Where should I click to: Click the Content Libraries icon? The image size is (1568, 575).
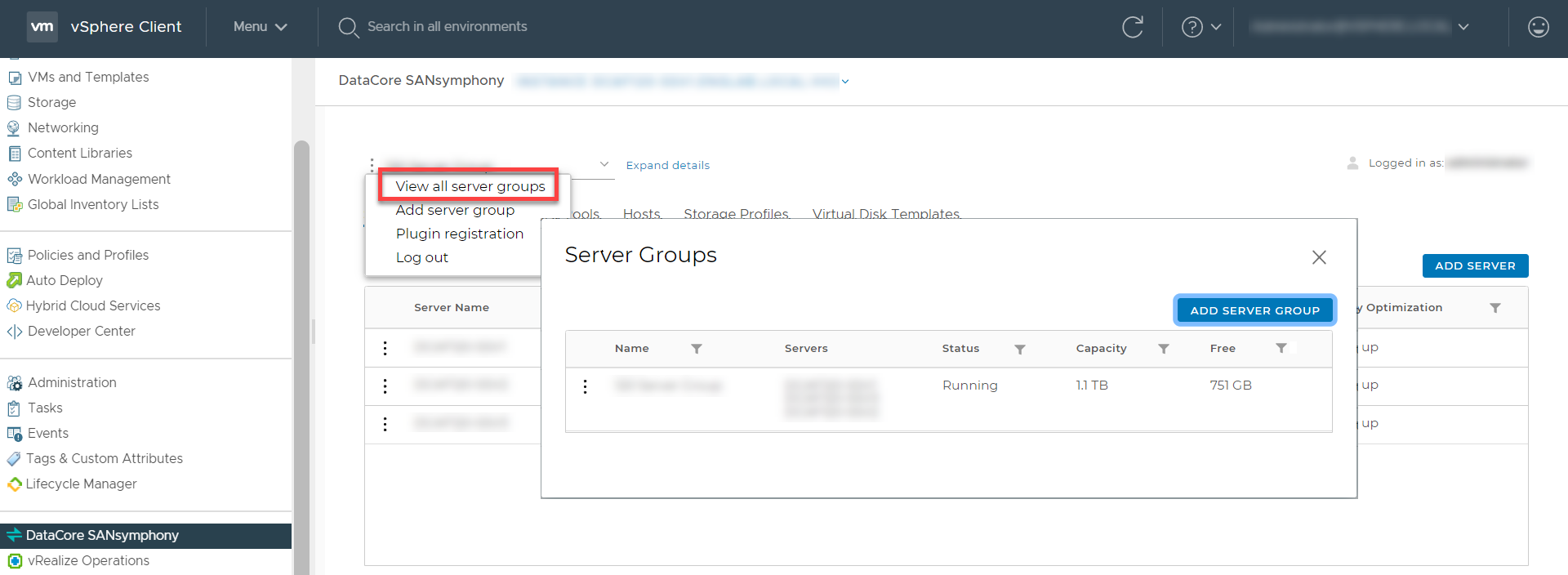coord(14,154)
